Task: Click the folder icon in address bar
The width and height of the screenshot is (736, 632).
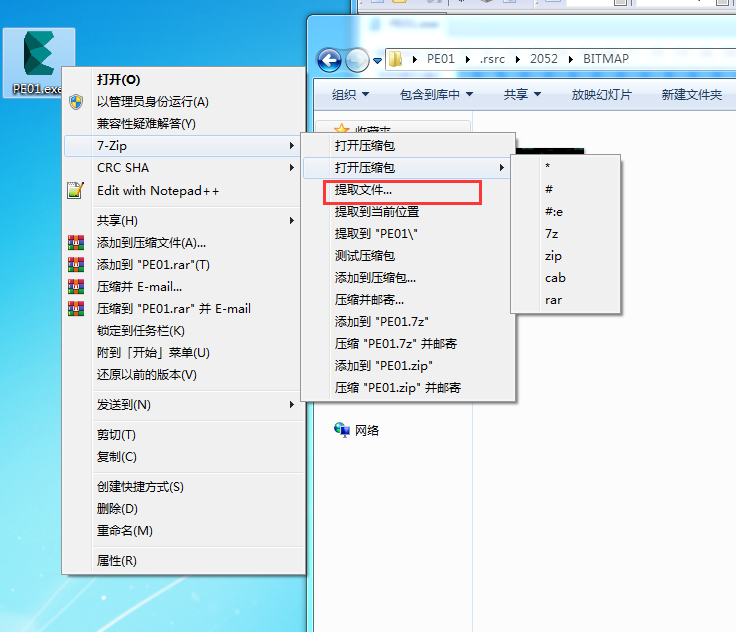Action: (x=396, y=59)
